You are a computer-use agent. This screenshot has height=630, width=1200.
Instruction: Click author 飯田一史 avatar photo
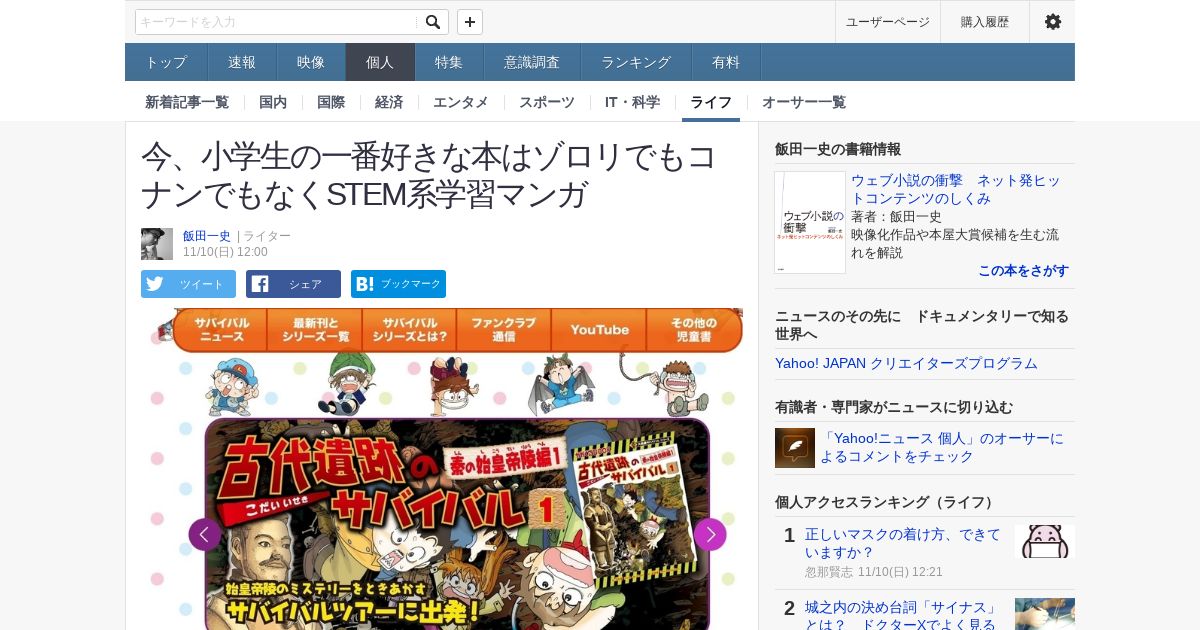[x=157, y=244]
